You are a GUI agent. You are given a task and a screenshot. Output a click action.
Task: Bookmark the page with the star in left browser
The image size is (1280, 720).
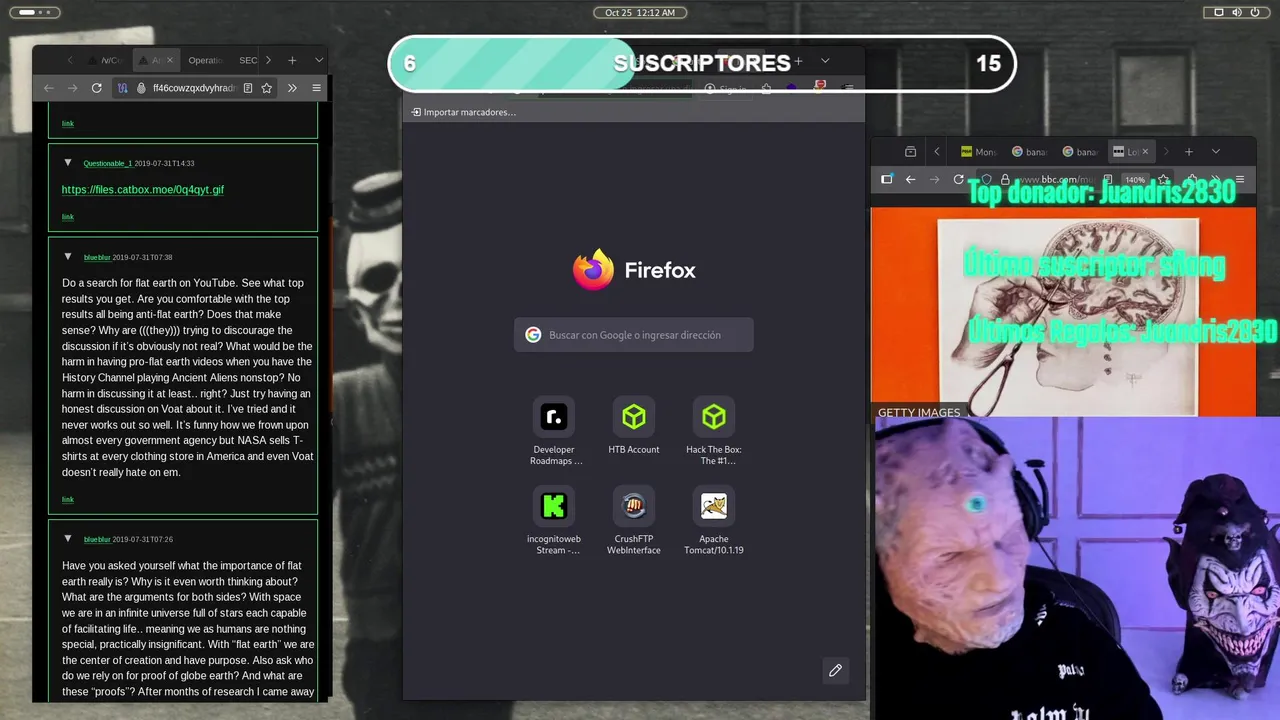coord(267,88)
